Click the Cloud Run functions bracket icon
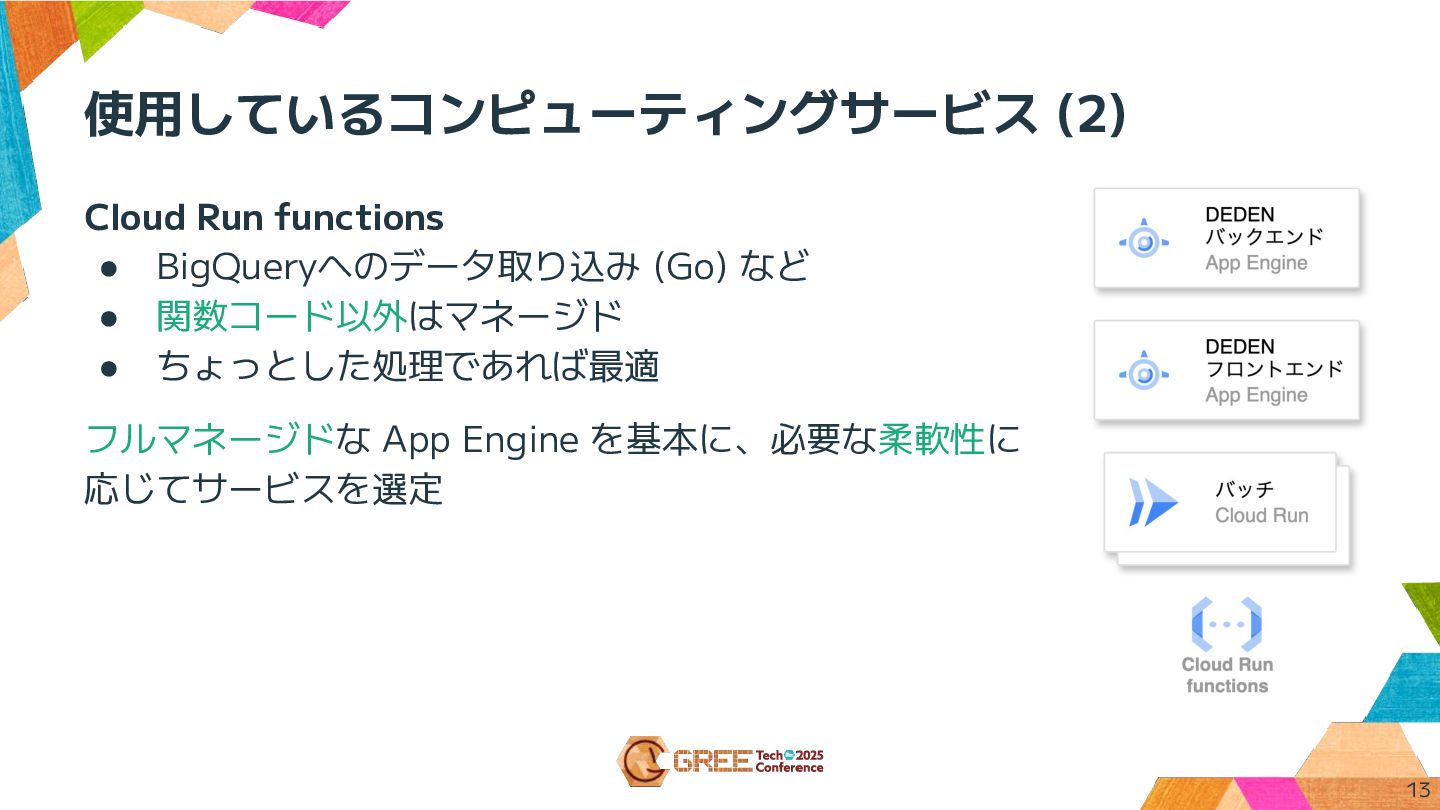 (x=1226, y=624)
